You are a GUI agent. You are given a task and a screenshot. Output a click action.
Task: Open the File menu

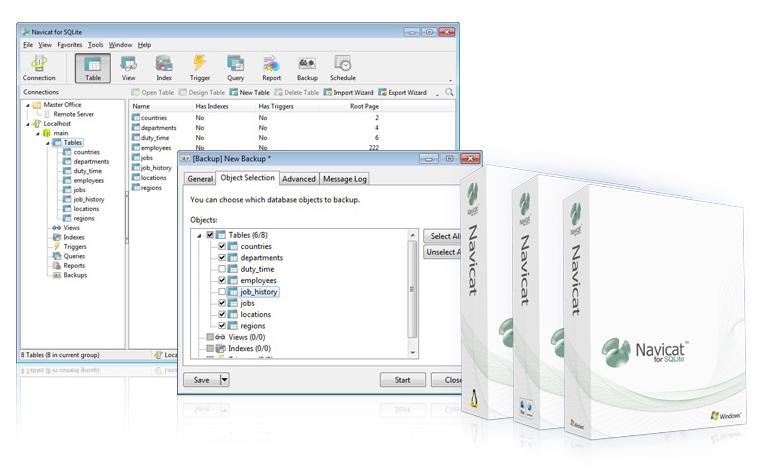coord(28,45)
